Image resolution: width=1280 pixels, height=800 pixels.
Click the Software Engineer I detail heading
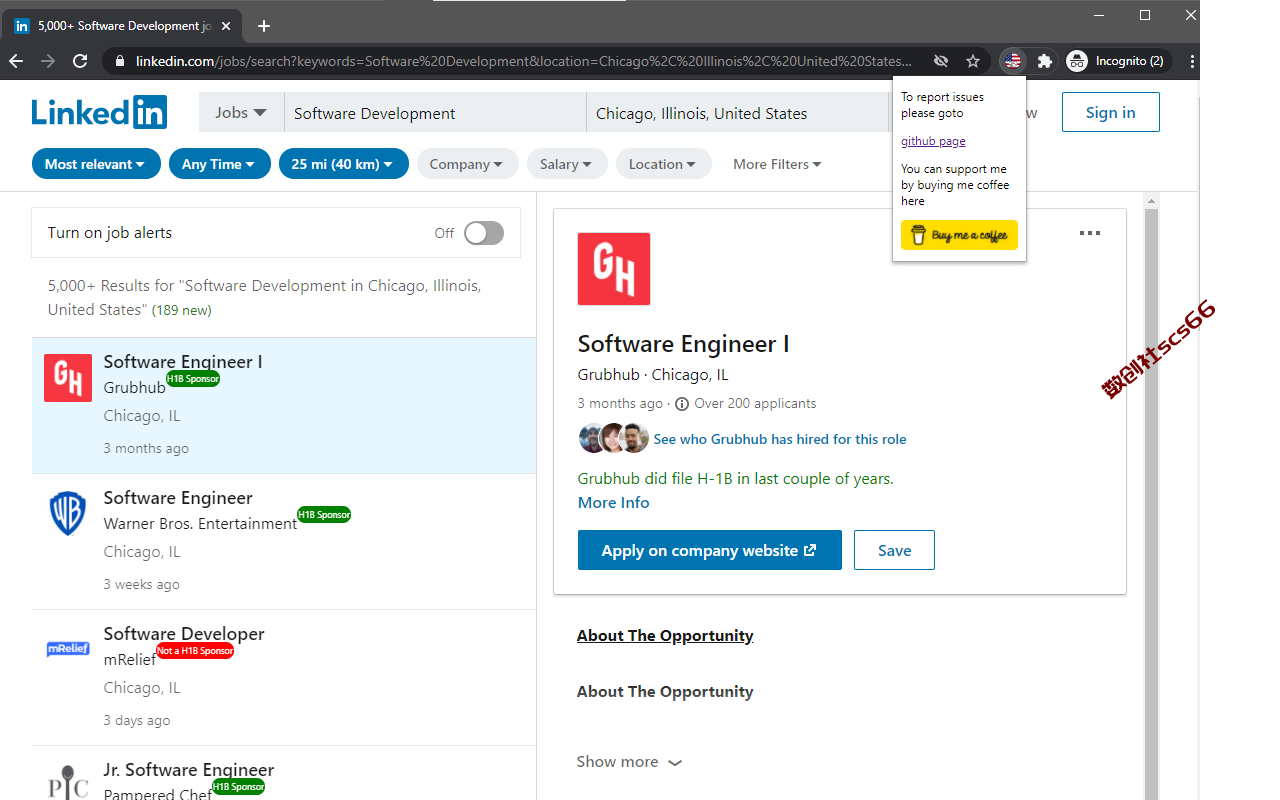[683, 344]
